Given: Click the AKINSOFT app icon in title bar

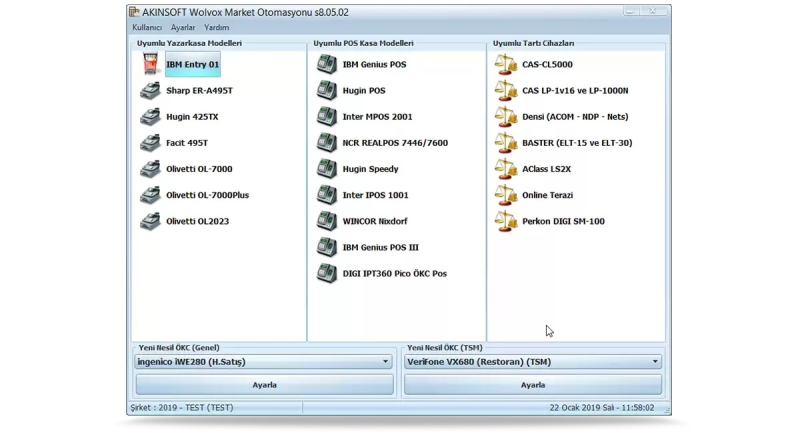Looking at the screenshot, I should [x=134, y=12].
